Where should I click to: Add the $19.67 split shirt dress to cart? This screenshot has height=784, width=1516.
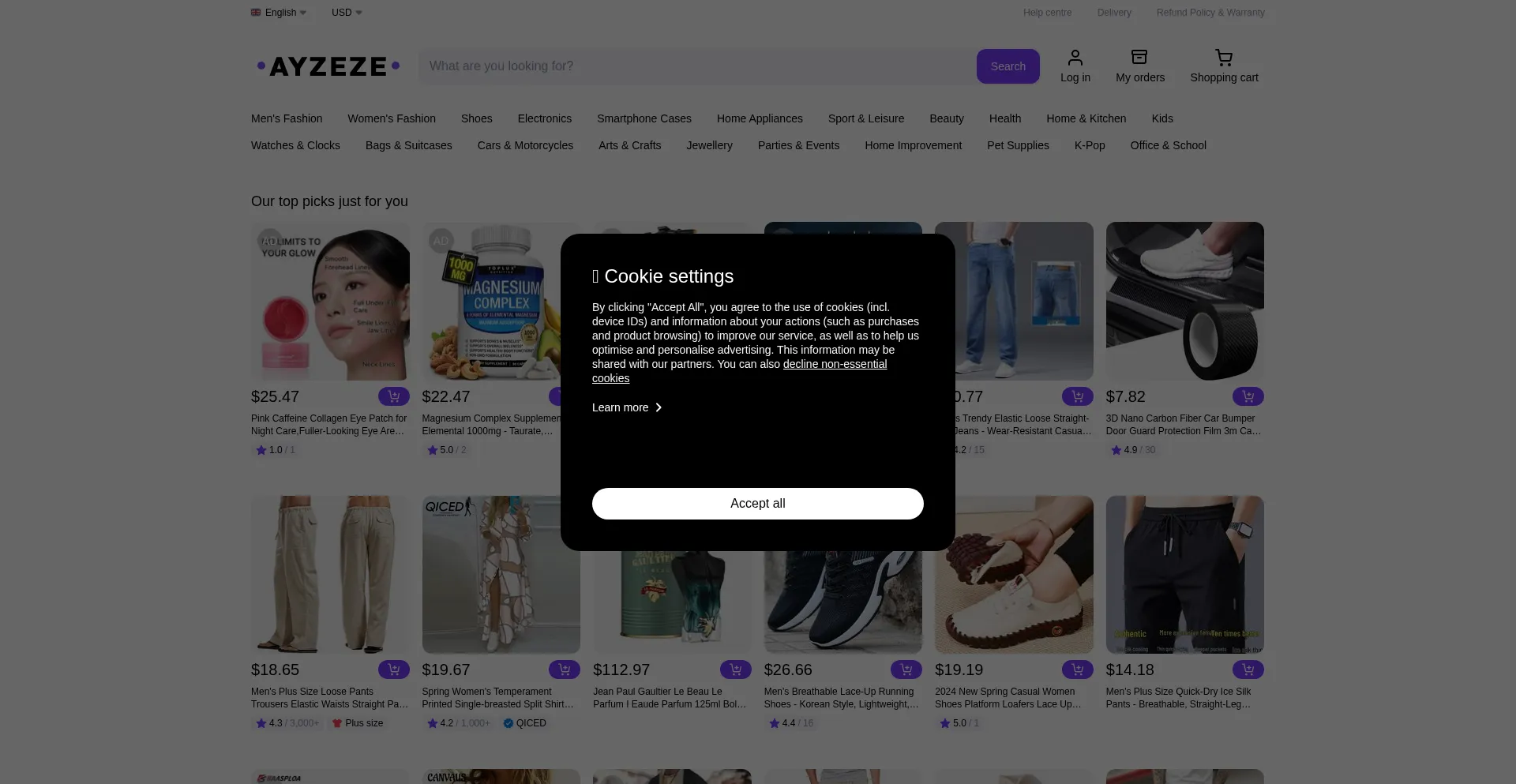(564, 670)
